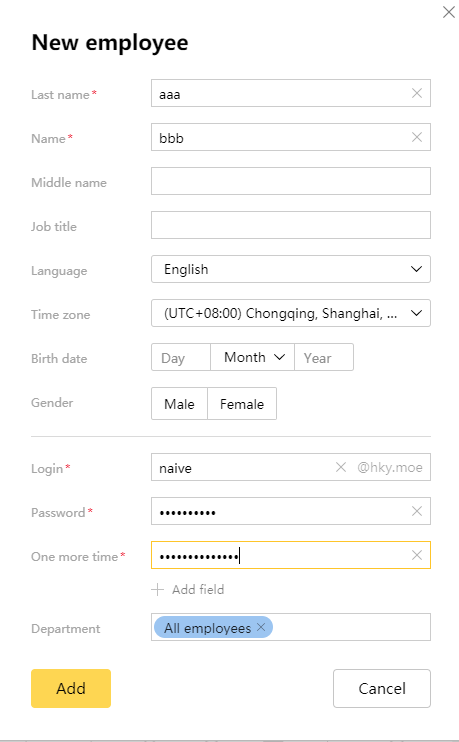
Task: Click the Login label
Action: 47,469
